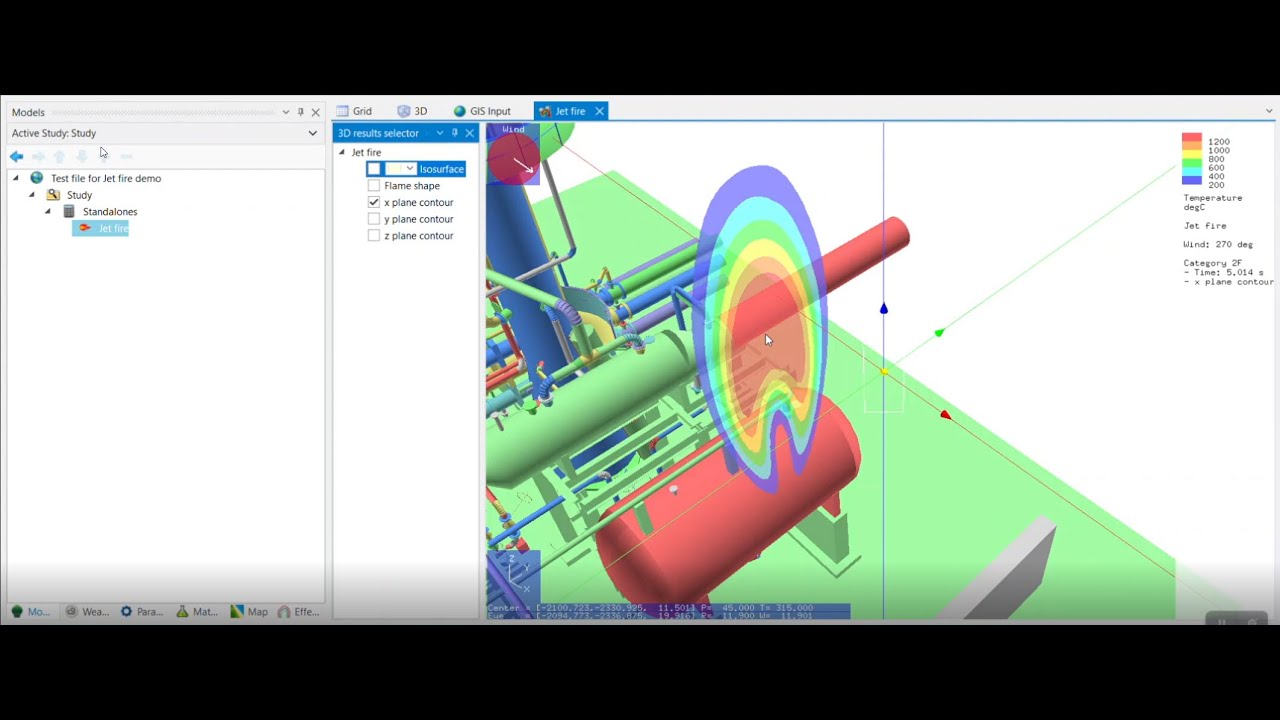
Task: Click the wind direction compass in the 3D view
Action: [x=513, y=158]
